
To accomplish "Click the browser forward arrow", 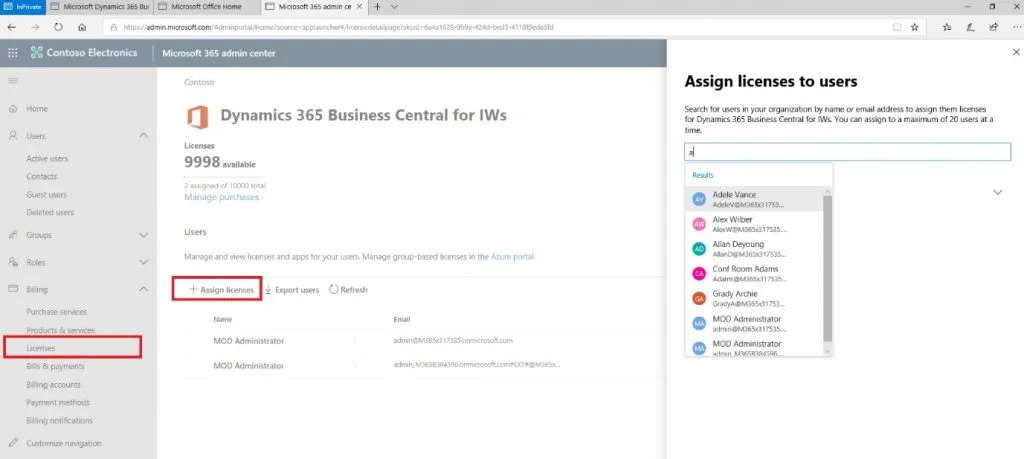I will point(35,27).
